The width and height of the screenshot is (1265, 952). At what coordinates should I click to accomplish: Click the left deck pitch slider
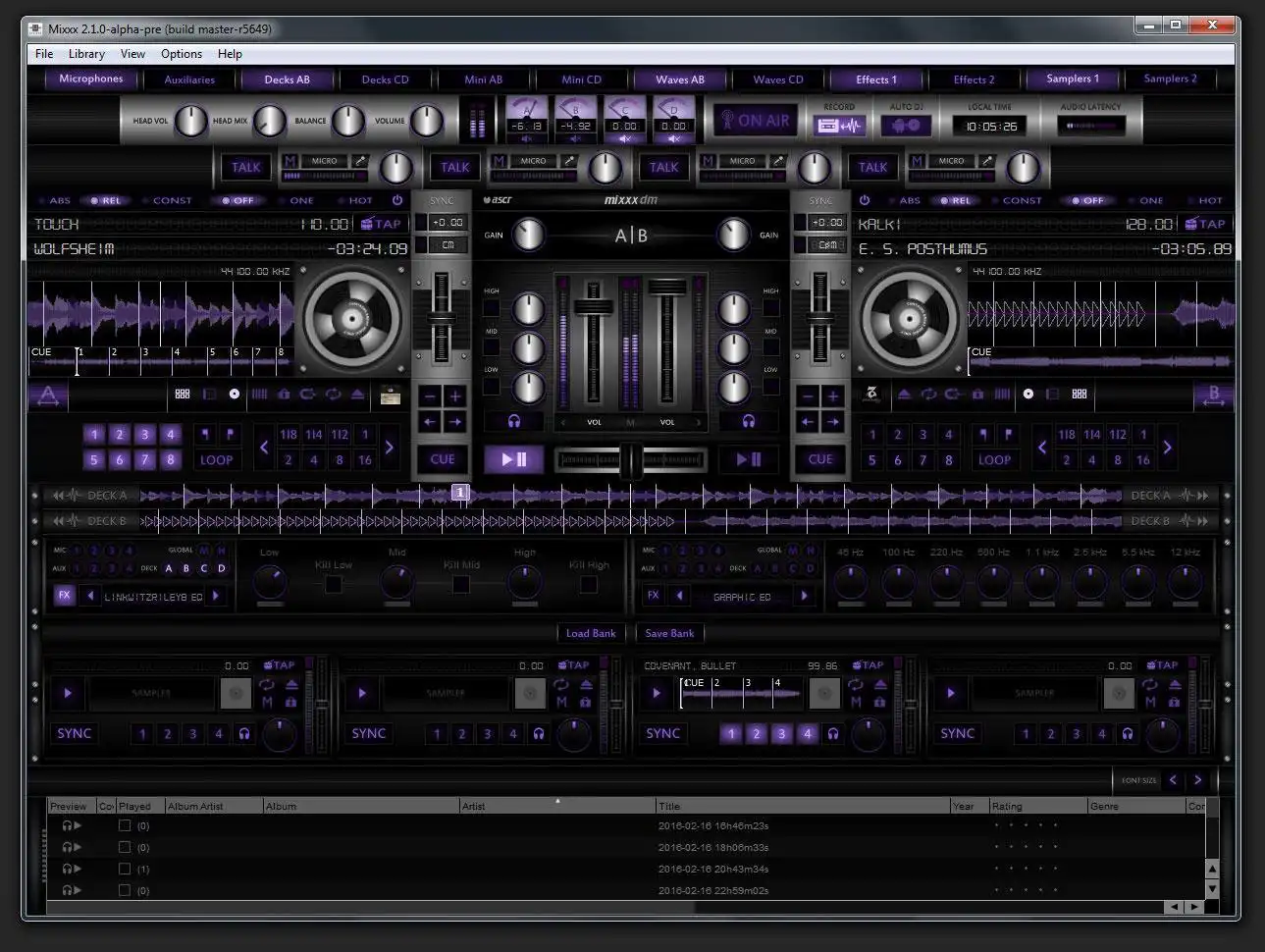(442, 317)
